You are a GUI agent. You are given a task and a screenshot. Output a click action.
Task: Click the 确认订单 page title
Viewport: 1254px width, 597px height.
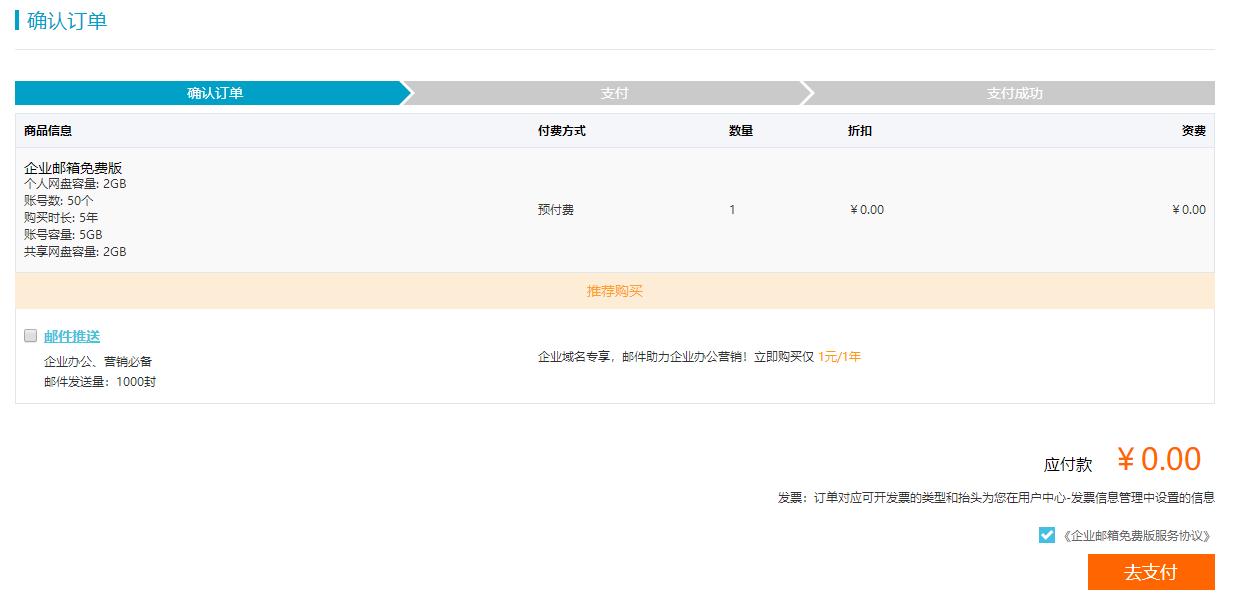[x=64, y=20]
